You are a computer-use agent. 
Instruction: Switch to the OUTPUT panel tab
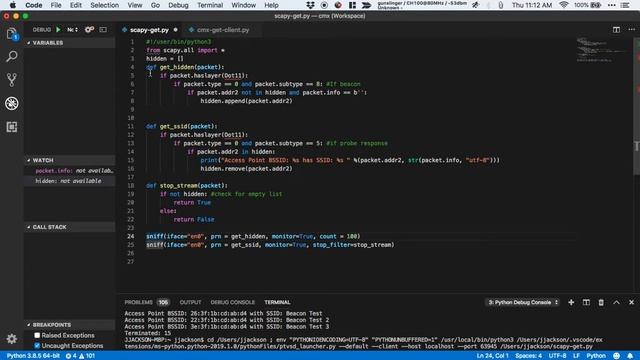pyautogui.click(x=190, y=302)
